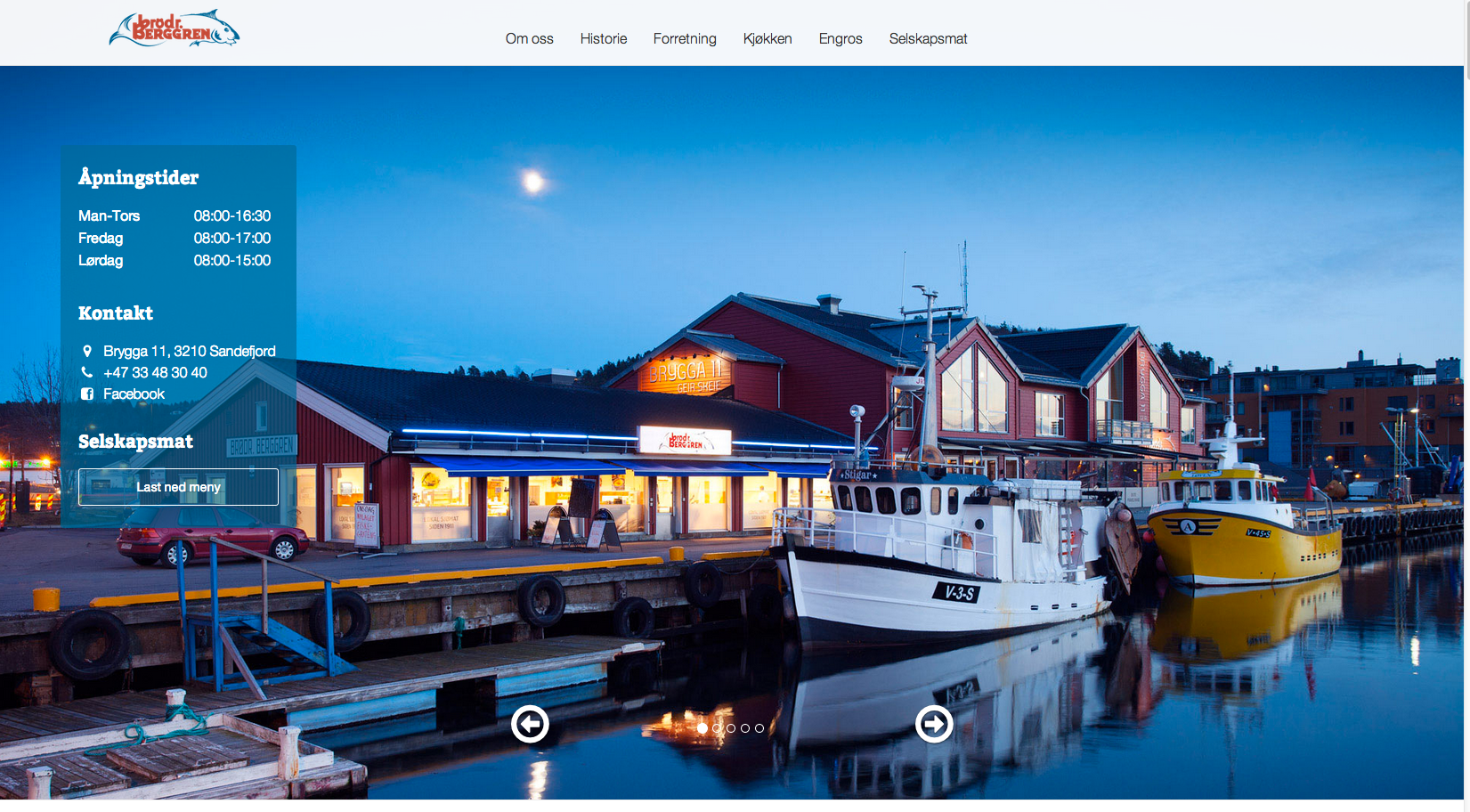
Task: Select the third slideshow dot
Action: [x=731, y=728]
